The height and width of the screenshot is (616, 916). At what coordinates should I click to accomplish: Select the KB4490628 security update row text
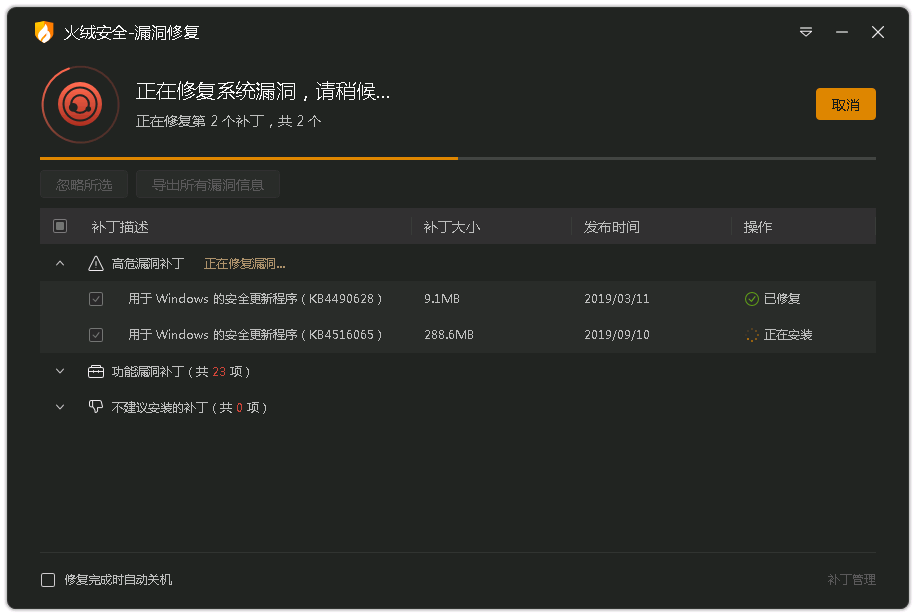point(255,299)
